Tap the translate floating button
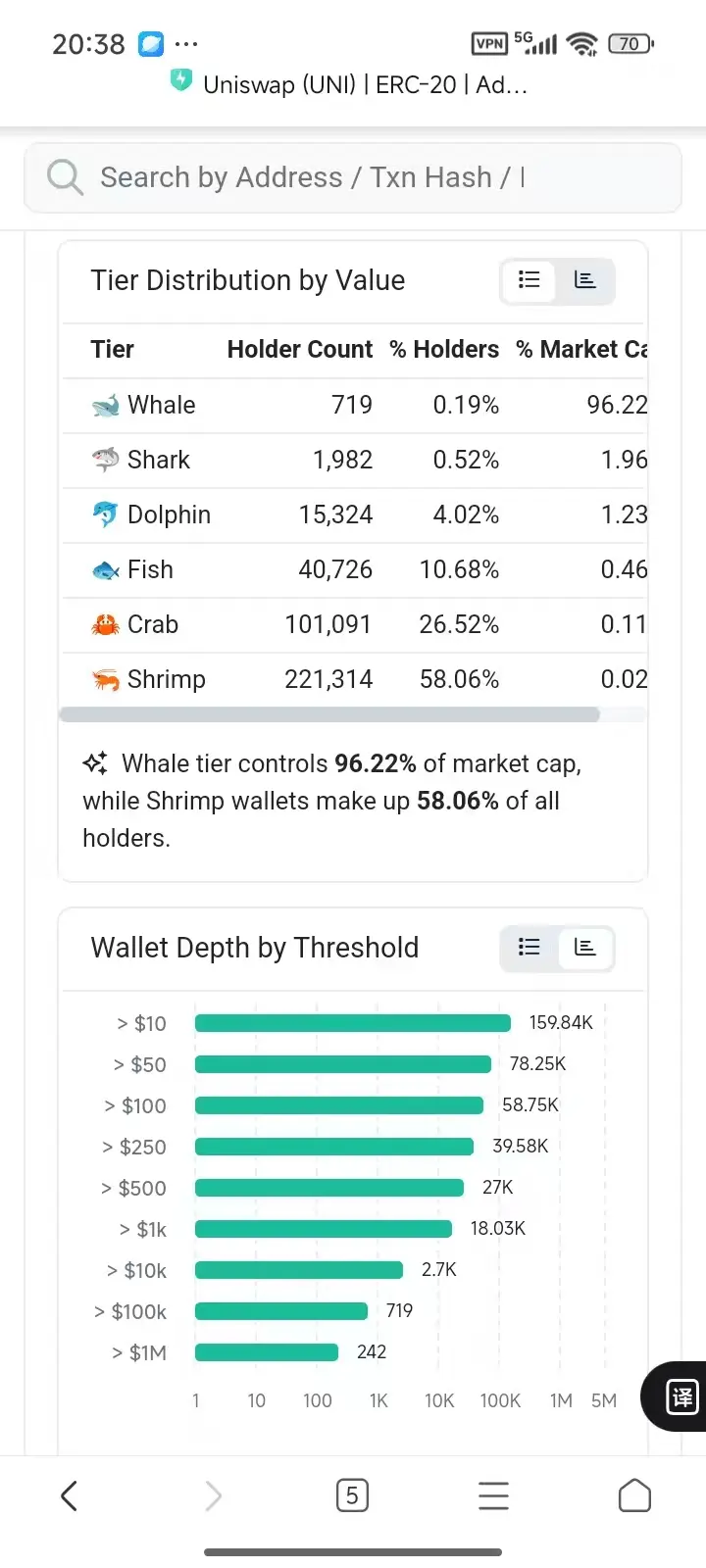Viewport: 706px width, 1568px height. (x=681, y=1396)
